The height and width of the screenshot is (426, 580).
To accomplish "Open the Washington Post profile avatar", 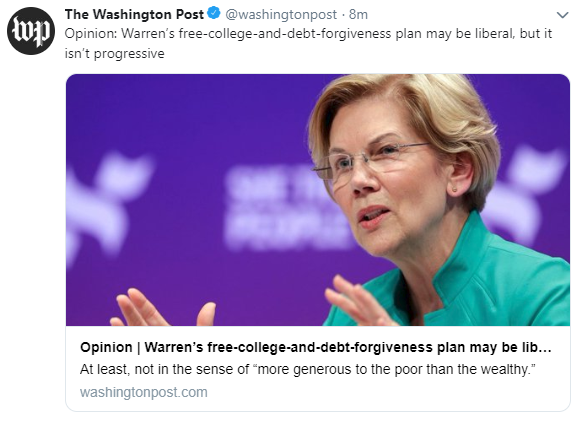I will (31, 31).
